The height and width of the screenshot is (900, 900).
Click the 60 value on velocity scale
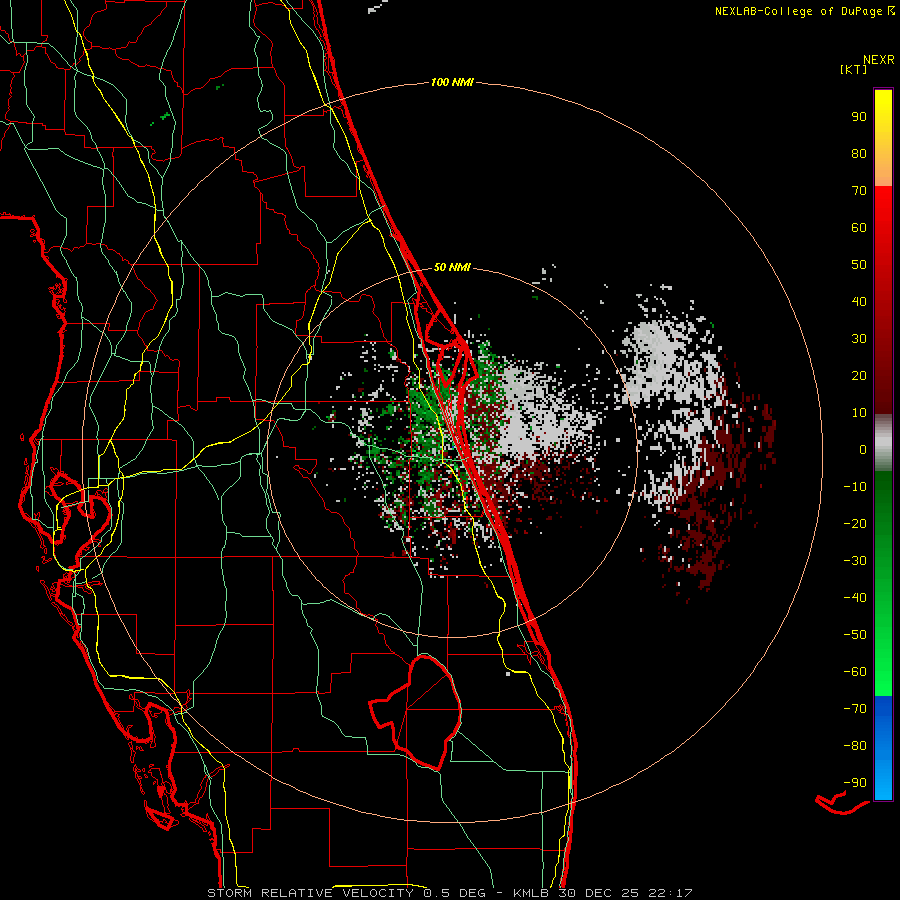(859, 227)
